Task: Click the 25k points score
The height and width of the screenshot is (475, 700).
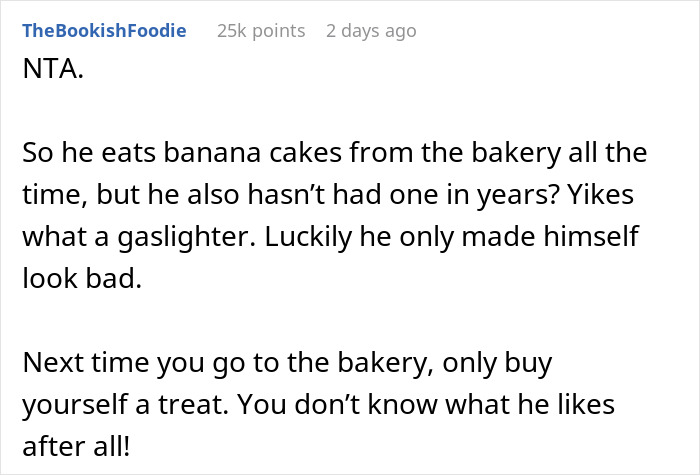Action: click(261, 30)
